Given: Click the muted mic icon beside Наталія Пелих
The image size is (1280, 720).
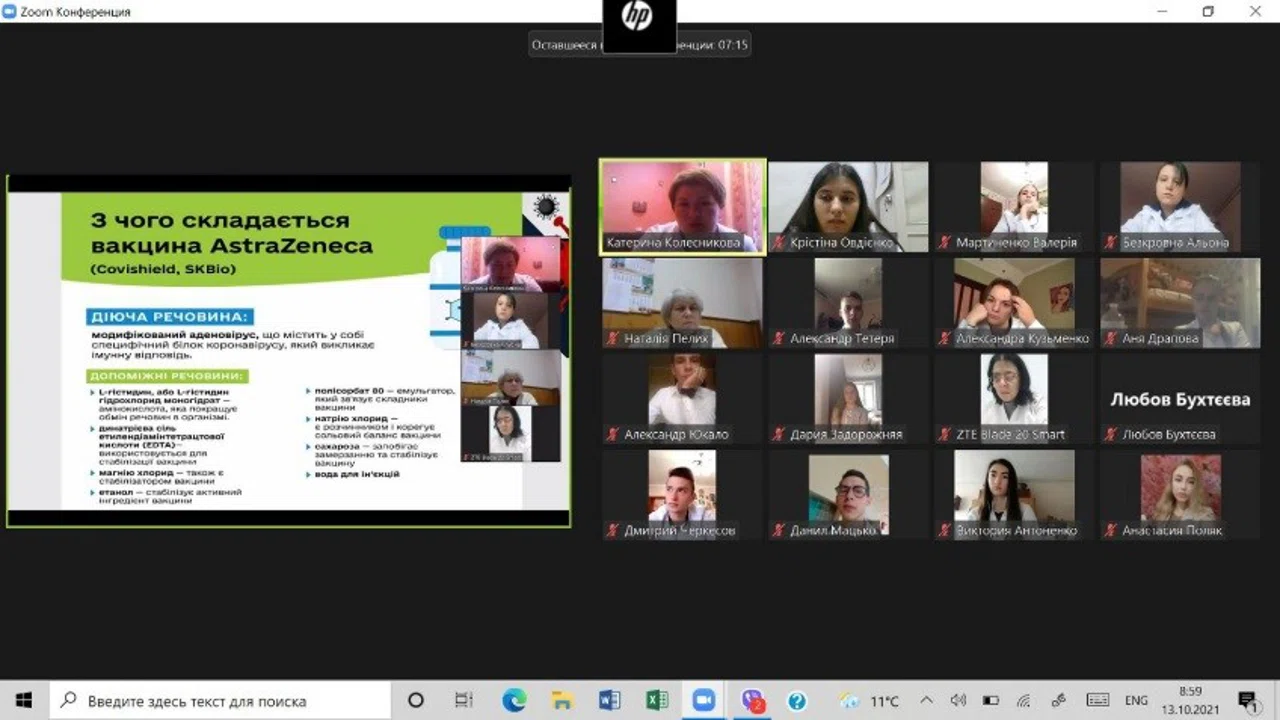Looking at the screenshot, I should (x=613, y=338).
